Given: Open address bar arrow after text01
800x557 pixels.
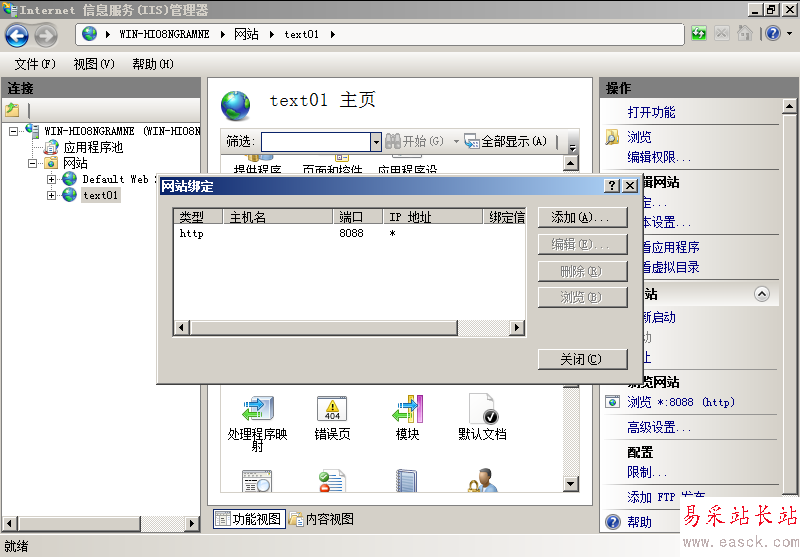Looking at the screenshot, I should 333,34.
